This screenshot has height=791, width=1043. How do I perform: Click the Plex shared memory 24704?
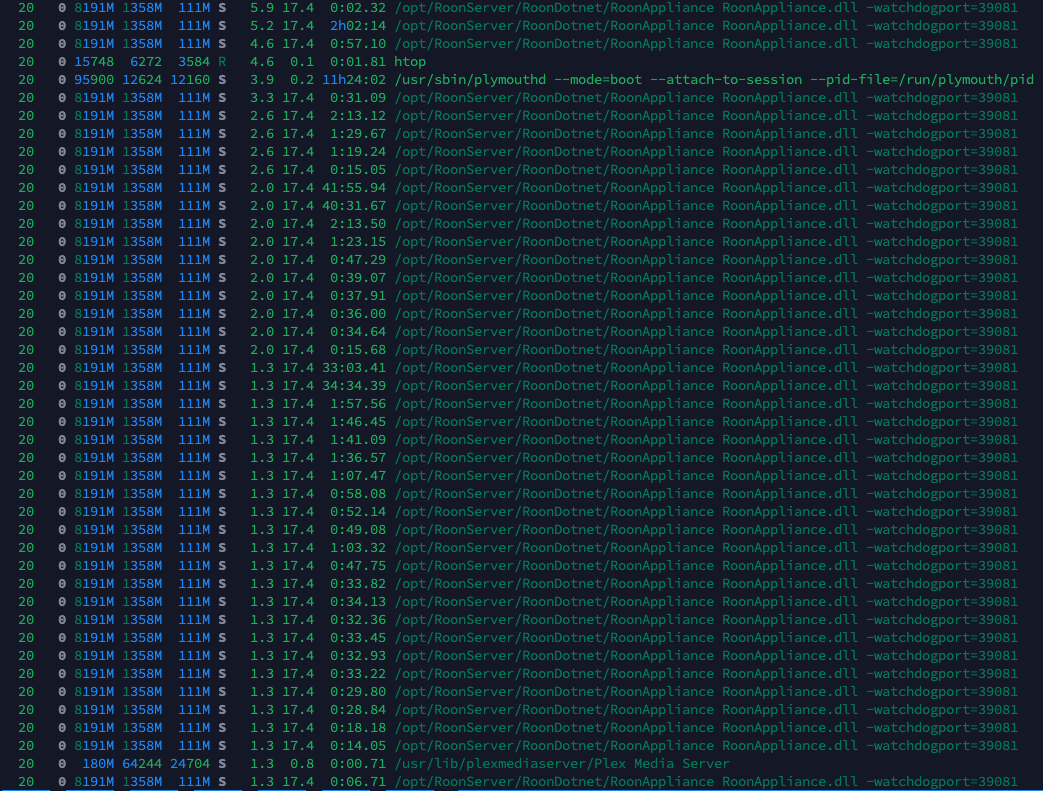(190, 764)
